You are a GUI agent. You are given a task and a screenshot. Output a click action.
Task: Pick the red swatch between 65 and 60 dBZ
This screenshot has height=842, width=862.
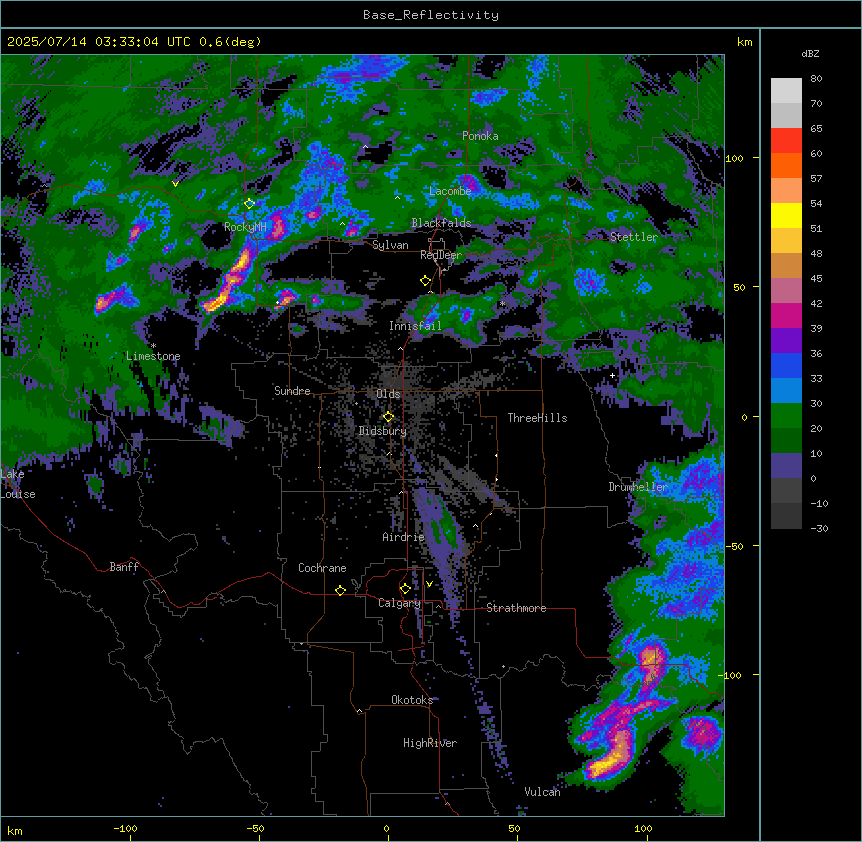point(786,140)
